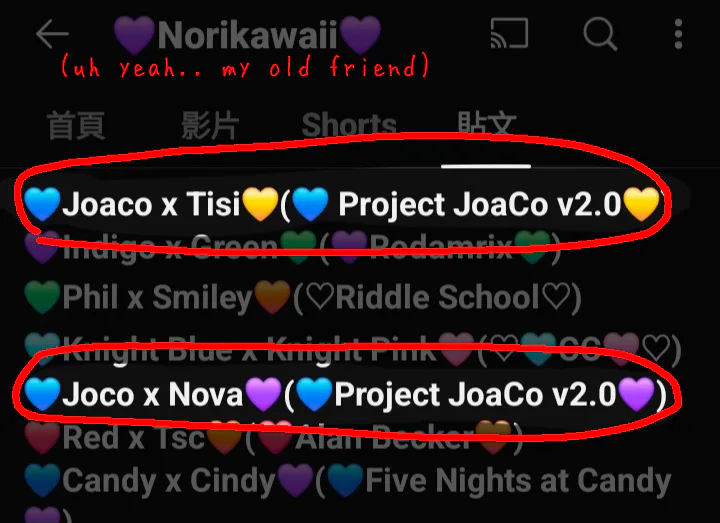Click the Phil x Smiley Riddle School line
Screen dimensions: 720x523
(x=303, y=297)
